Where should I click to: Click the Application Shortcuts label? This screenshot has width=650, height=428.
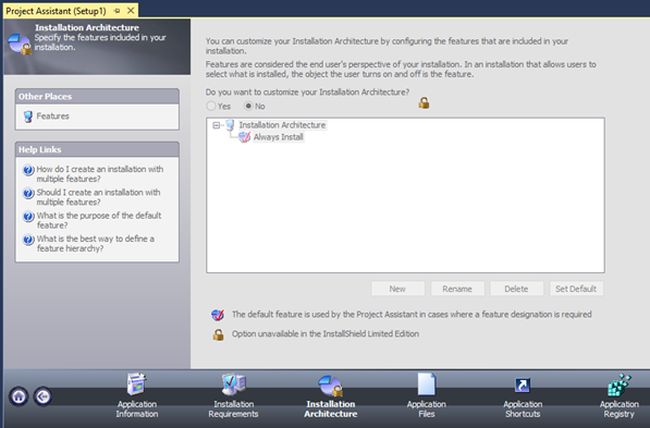[x=523, y=409]
